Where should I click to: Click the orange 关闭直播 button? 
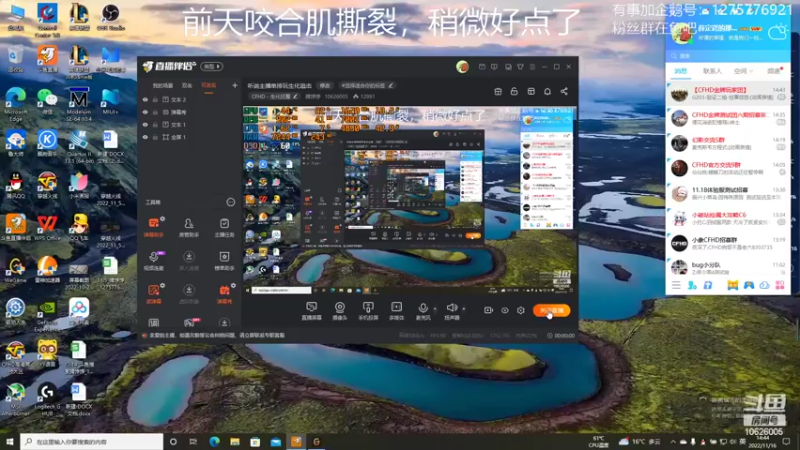point(552,310)
